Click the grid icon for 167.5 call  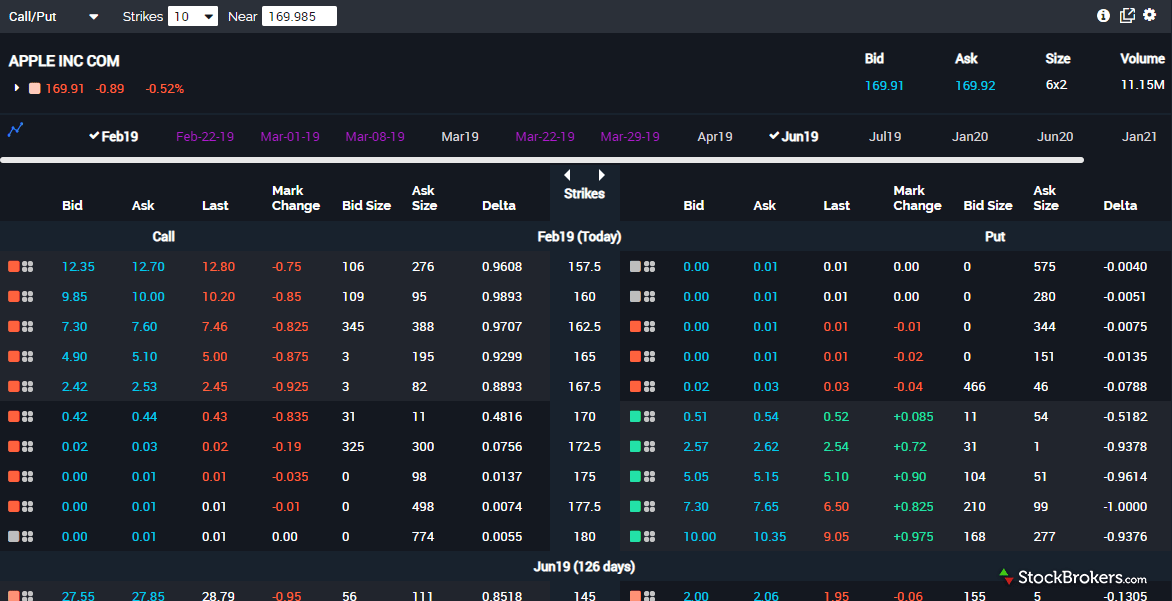[x=28, y=386]
